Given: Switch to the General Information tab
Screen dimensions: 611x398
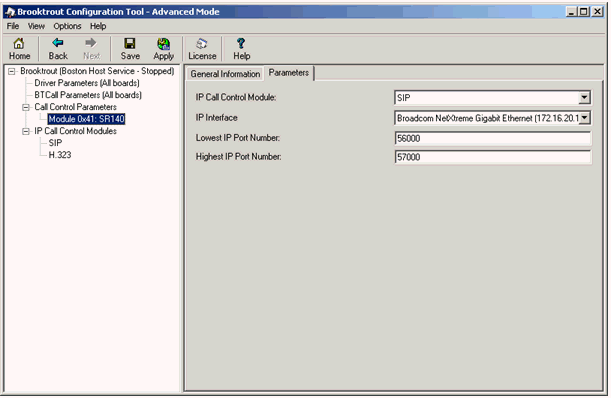Looking at the screenshot, I should (x=225, y=74).
